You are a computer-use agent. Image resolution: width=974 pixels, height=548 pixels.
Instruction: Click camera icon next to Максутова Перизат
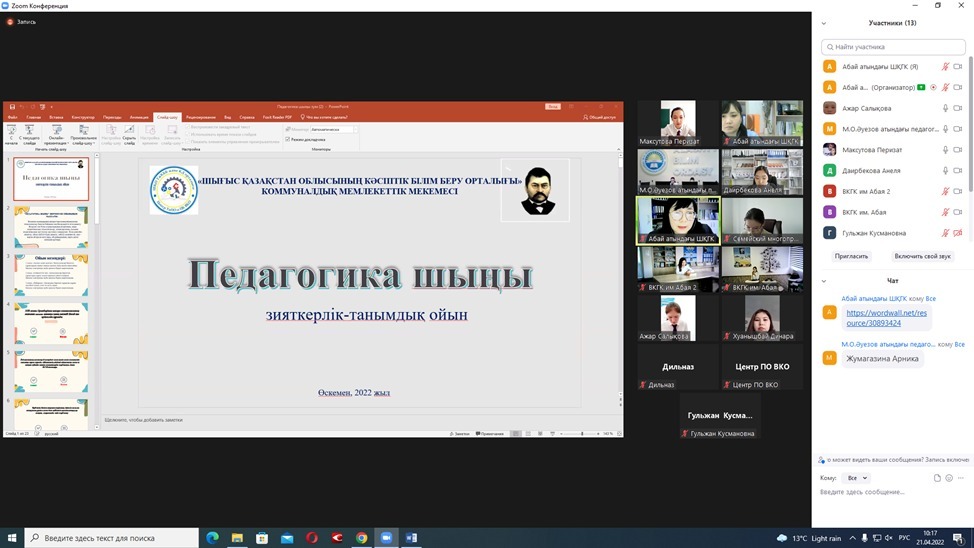coord(958,149)
